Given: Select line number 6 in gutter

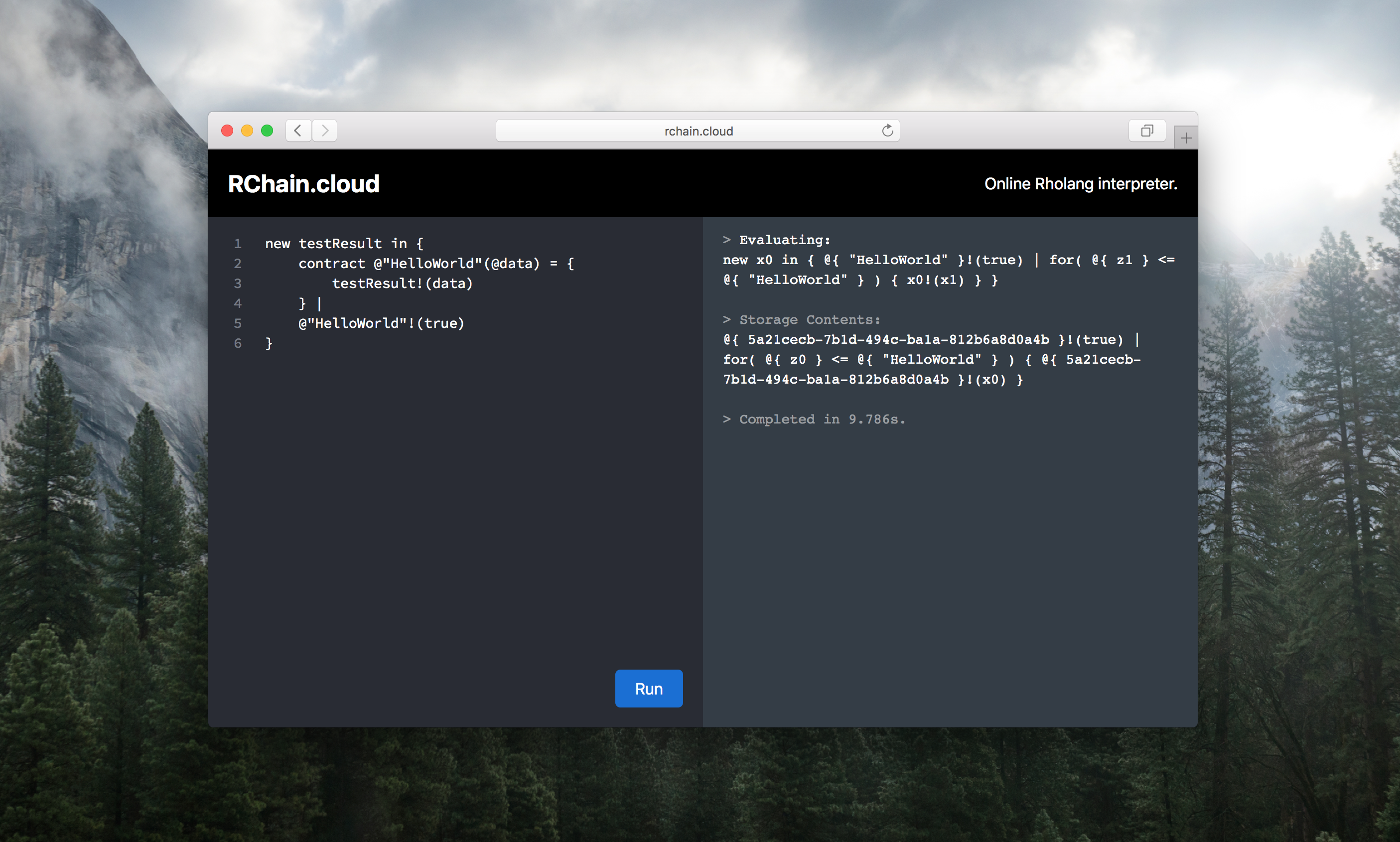Looking at the screenshot, I should coord(238,343).
